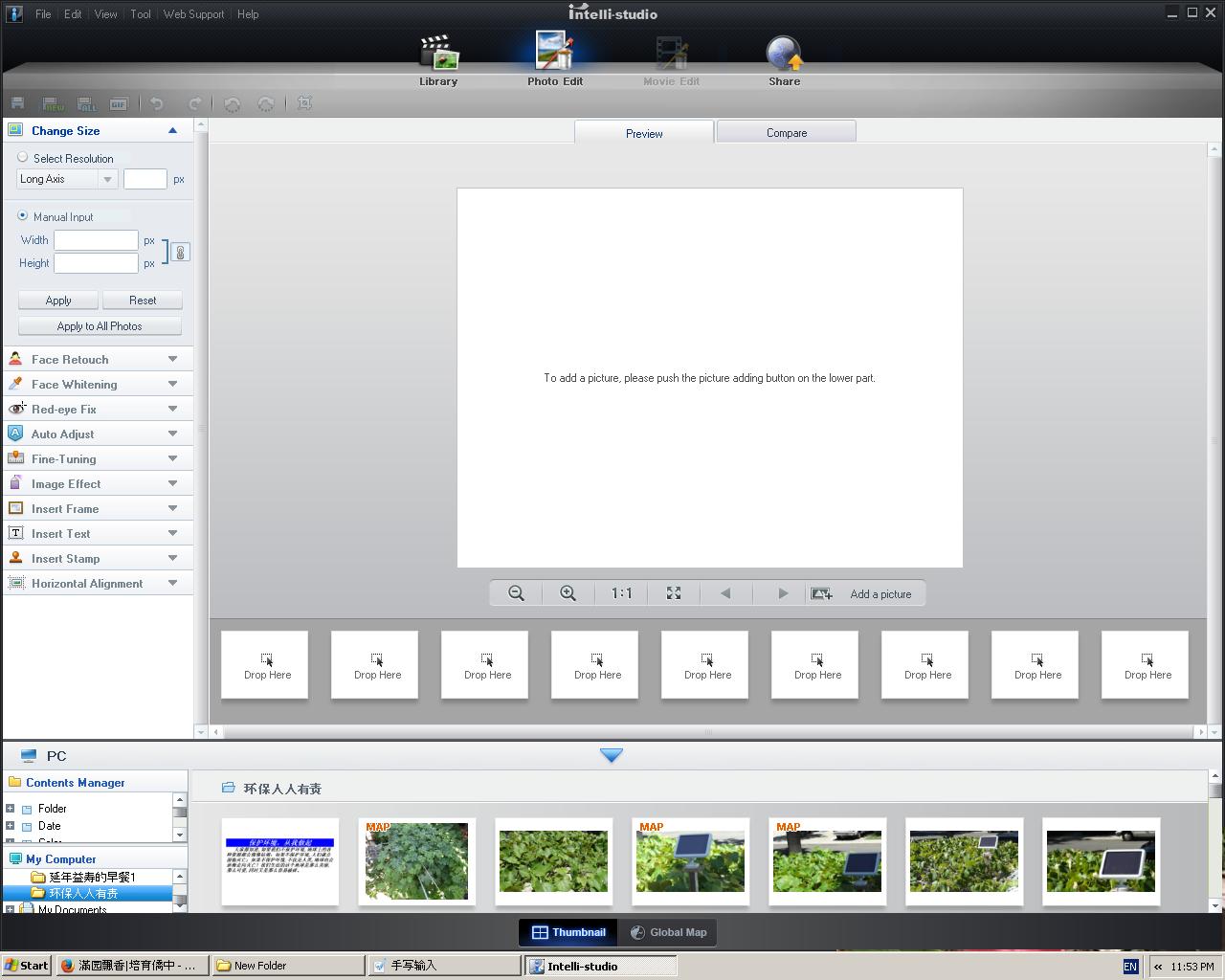1225x980 pixels.
Task: Open the Web Support menu
Action: 193,14
